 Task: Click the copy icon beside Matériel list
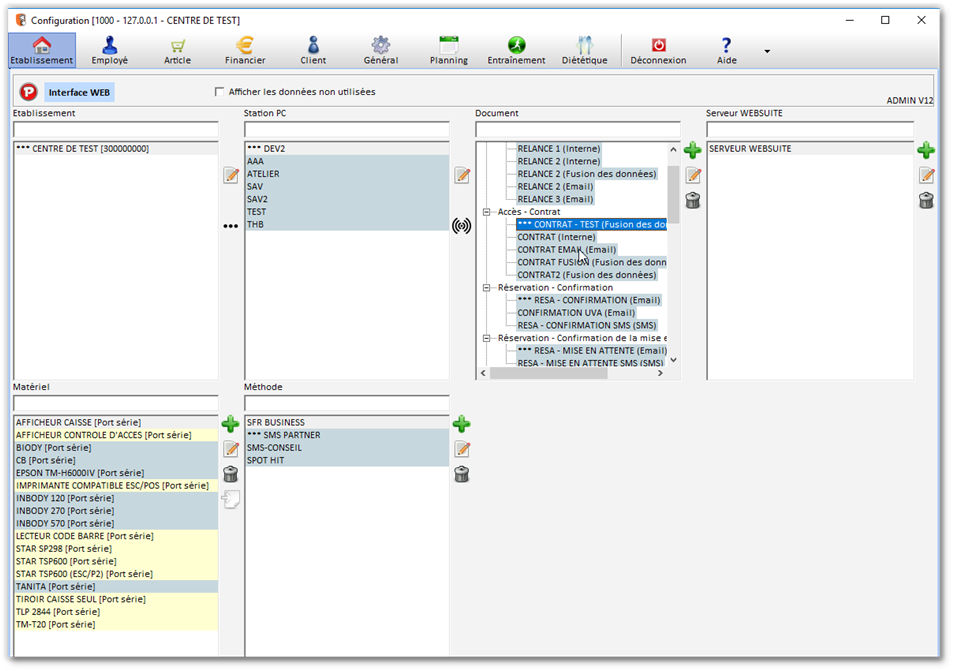[230, 499]
